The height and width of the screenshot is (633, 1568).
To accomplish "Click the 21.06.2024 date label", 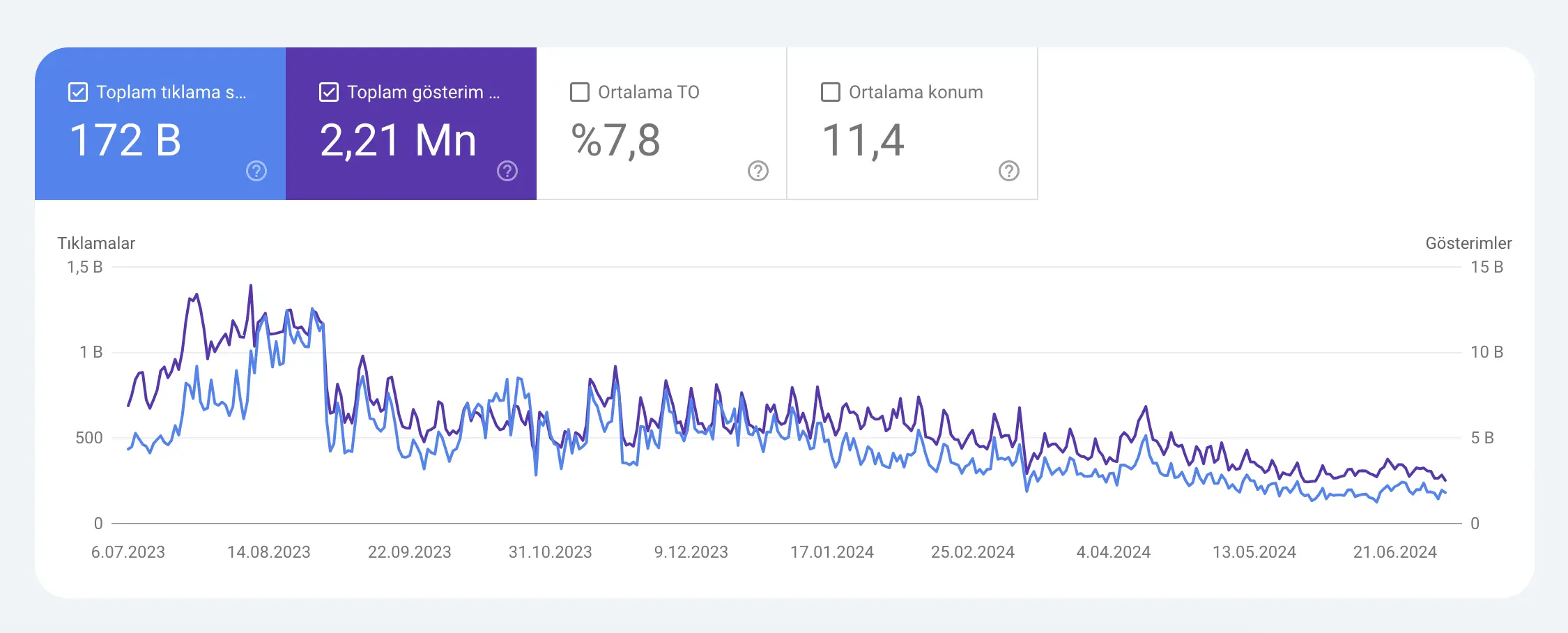I will click(1394, 552).
